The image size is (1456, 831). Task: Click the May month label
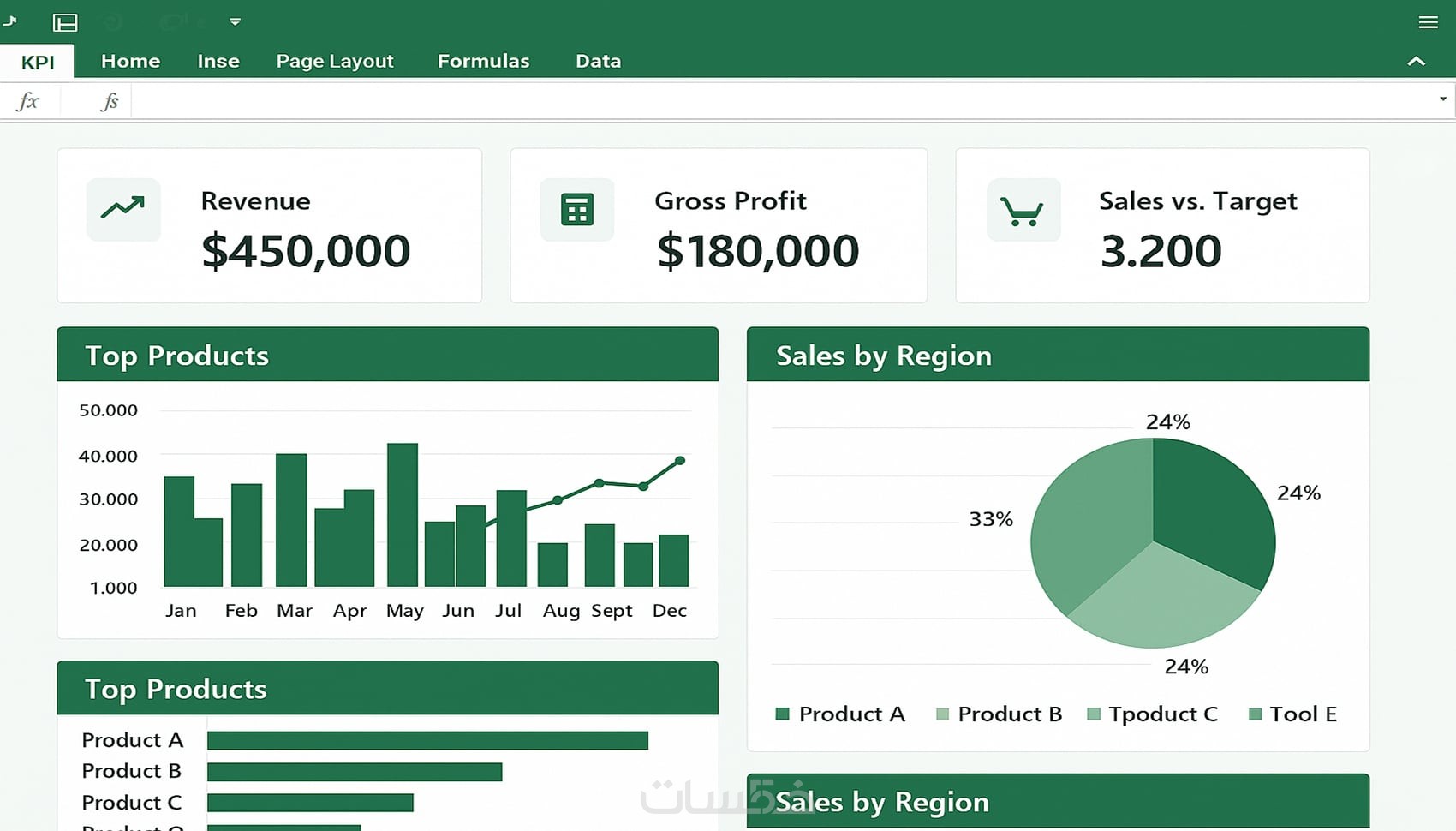click(404, 612)
